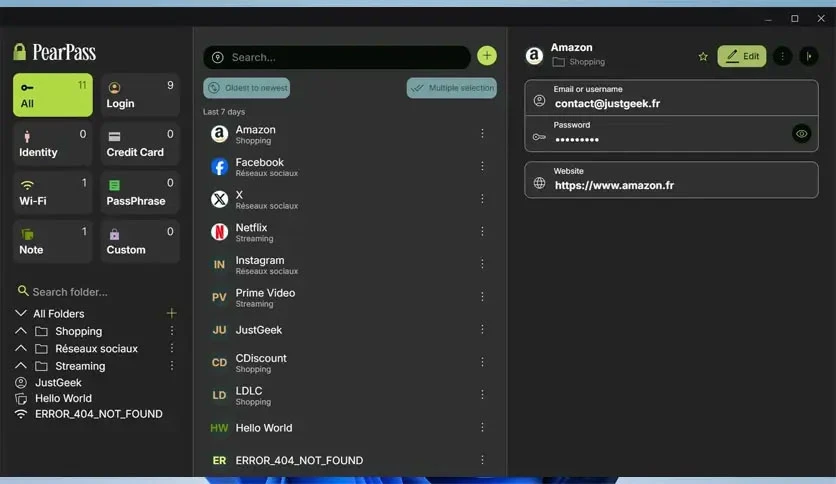Select the Note category tab
836x484 pixels.
tap(53, 241)
